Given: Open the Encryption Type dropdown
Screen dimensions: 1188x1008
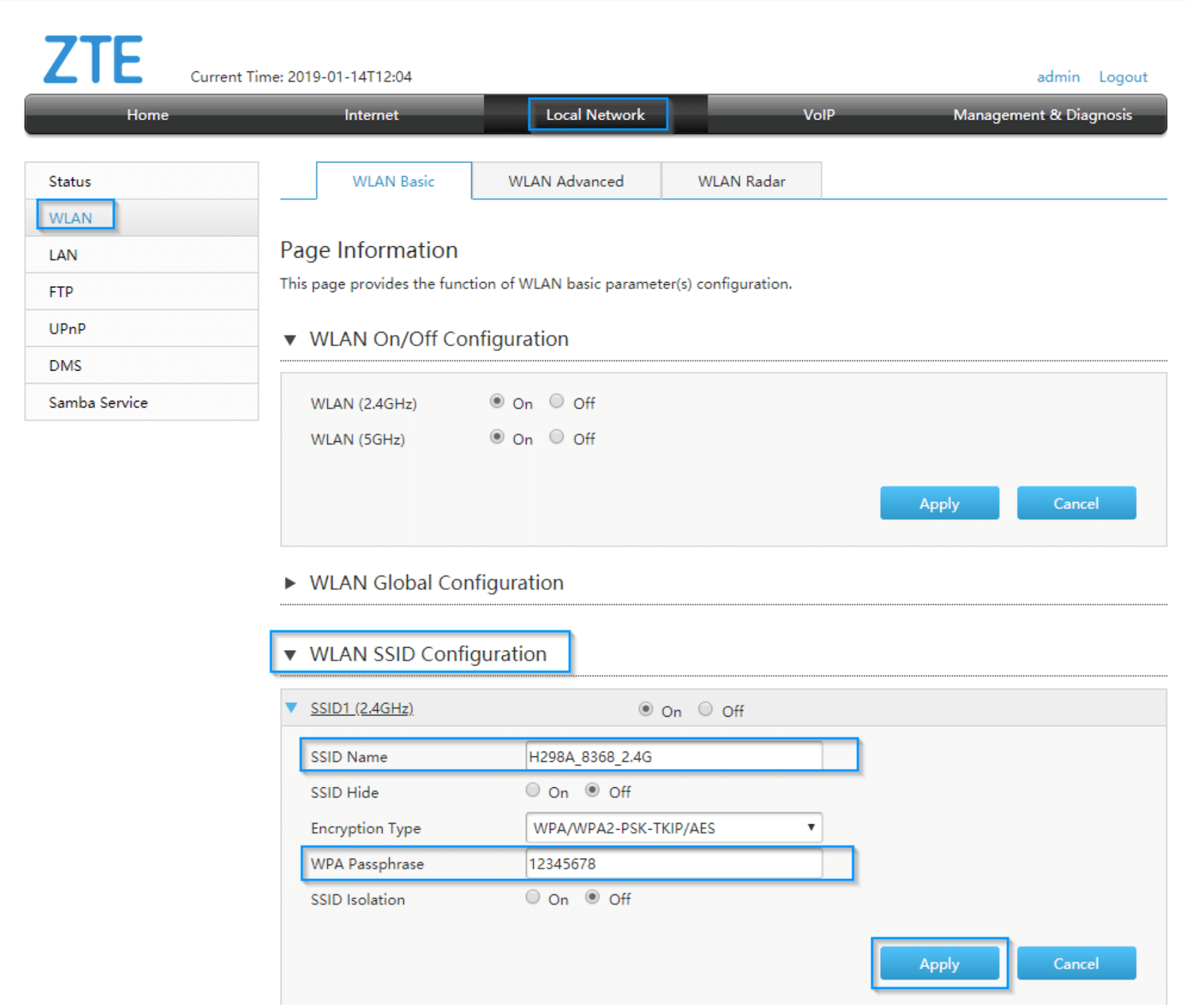Looking at the screenshot, I should coord(673,827).
